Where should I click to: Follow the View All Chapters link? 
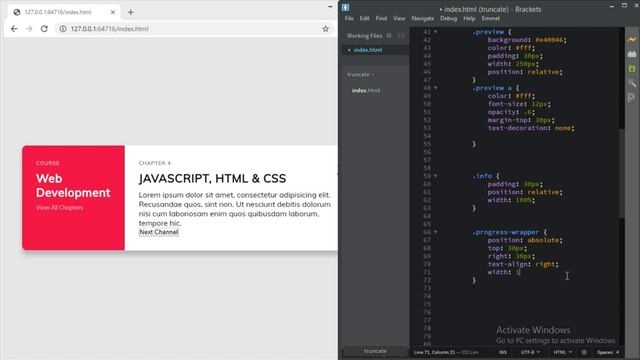(x=60, y=207)
